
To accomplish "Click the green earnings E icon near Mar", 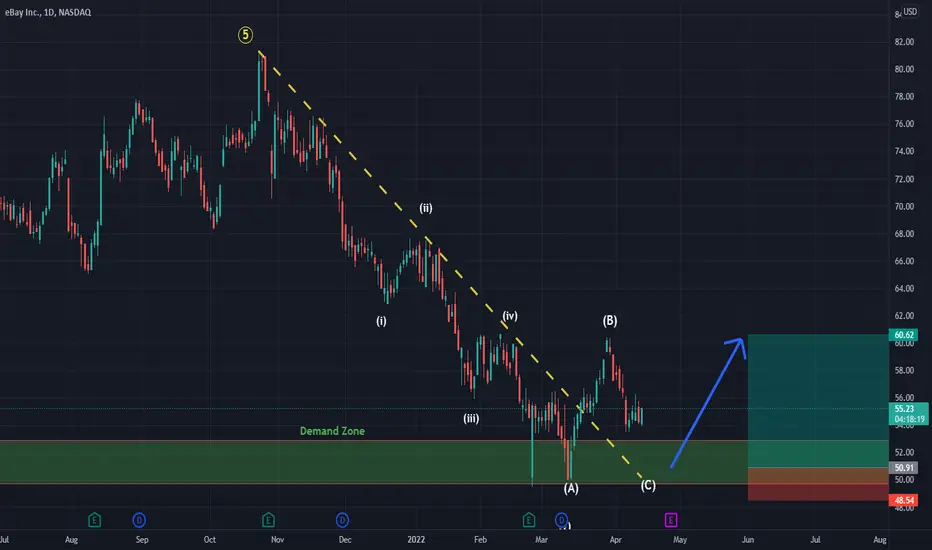I will [x=528, y=520].
